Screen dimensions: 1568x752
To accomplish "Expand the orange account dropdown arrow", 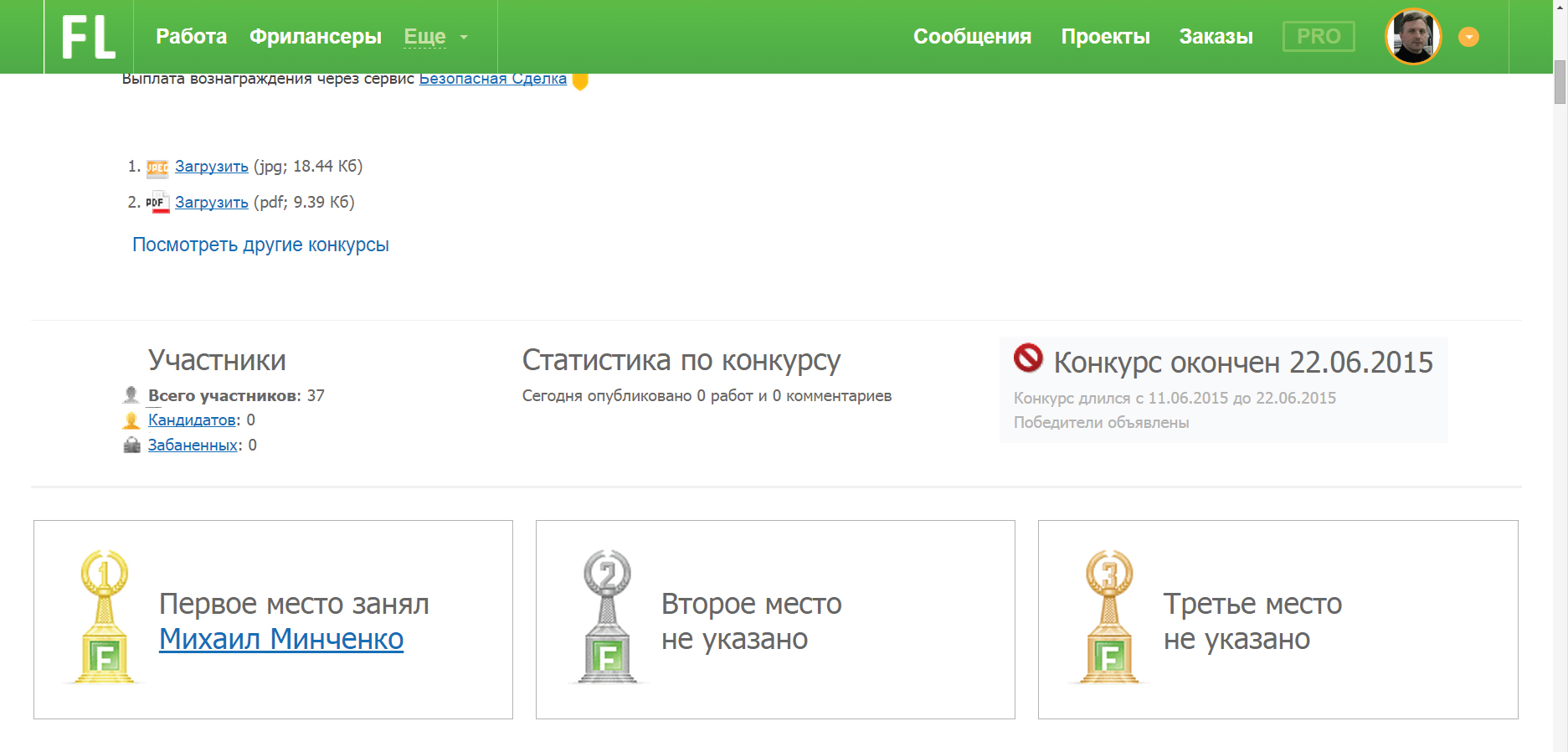I will pyautogui.click(x=1468, y=37).
